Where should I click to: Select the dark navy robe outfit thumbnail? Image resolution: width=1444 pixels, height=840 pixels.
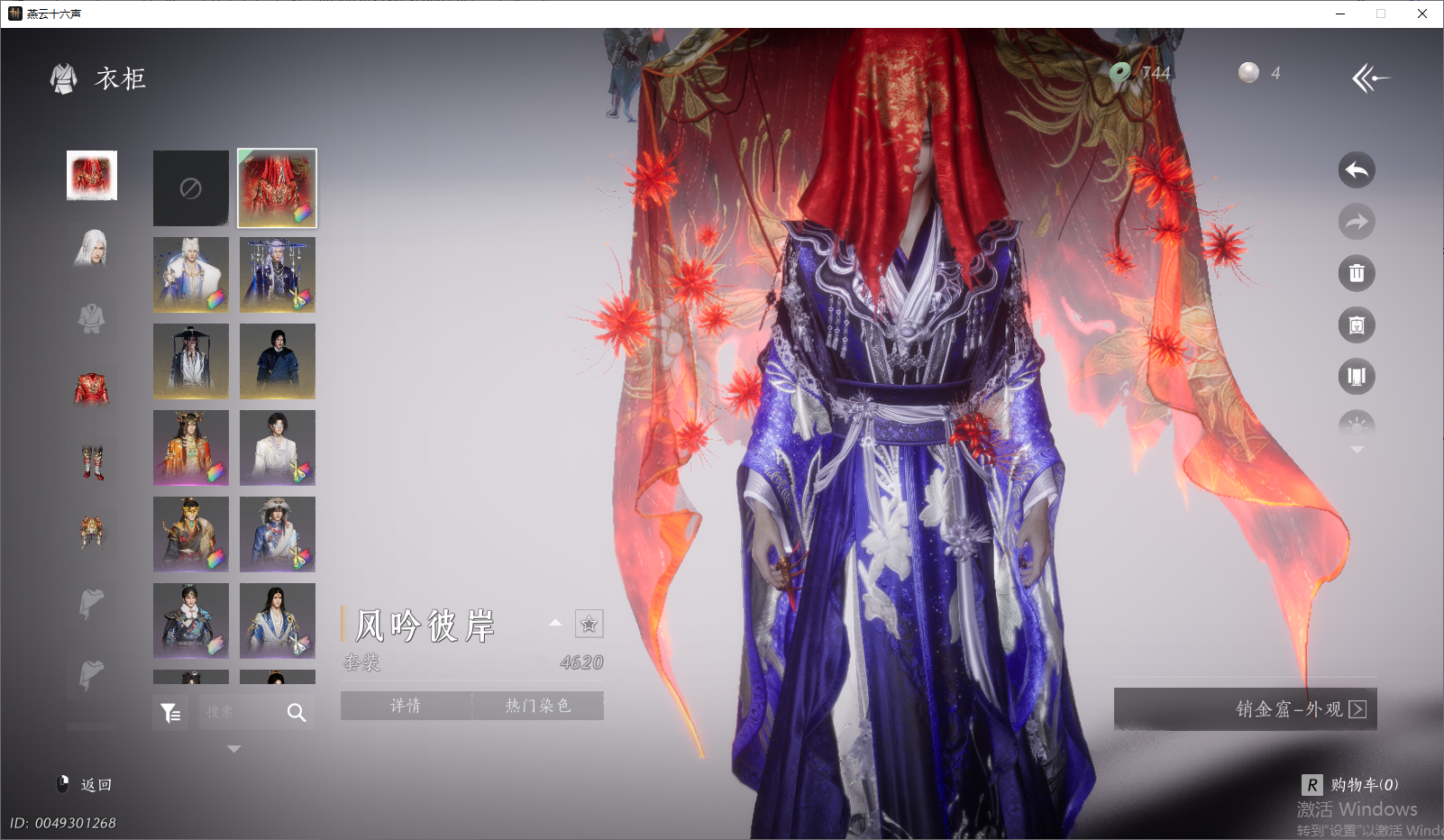pos(278,361)
